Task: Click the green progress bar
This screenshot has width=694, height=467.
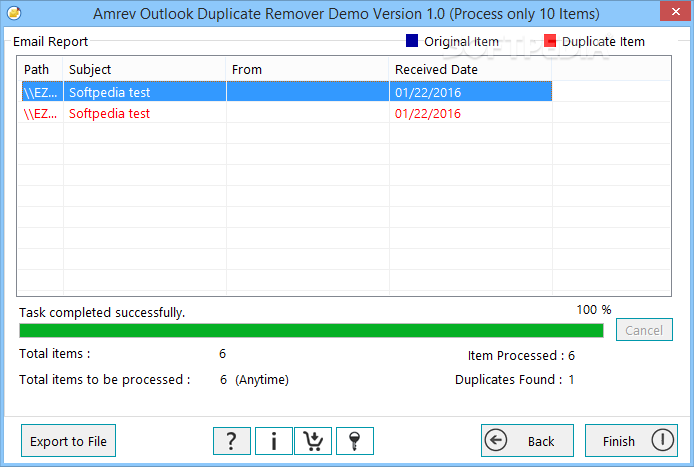Action: click(x=311, y=330)
